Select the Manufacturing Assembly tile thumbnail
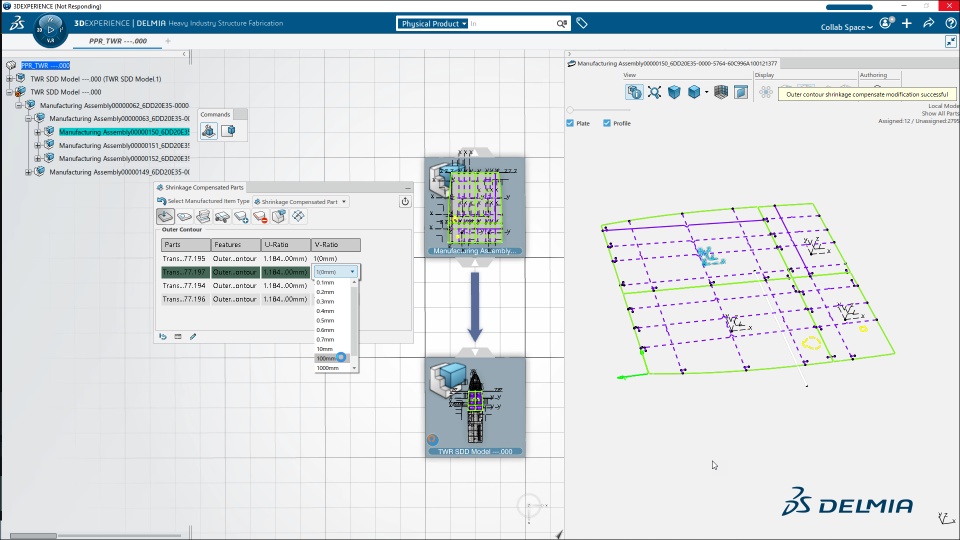The width and height of the screenshot is (960, 540). coord(474,207)
